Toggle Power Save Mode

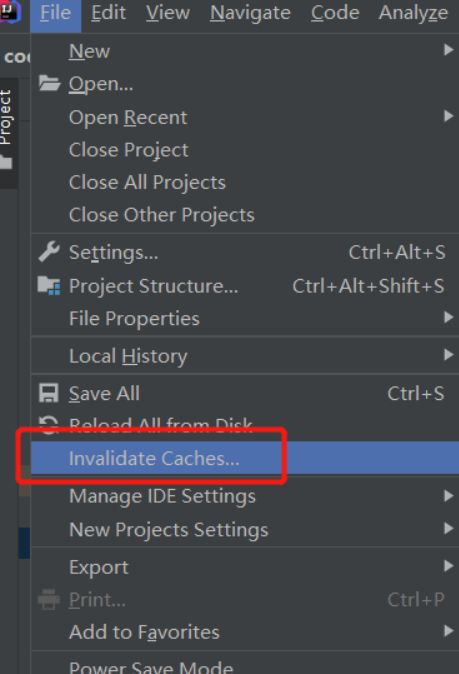[x=245, y=664]
